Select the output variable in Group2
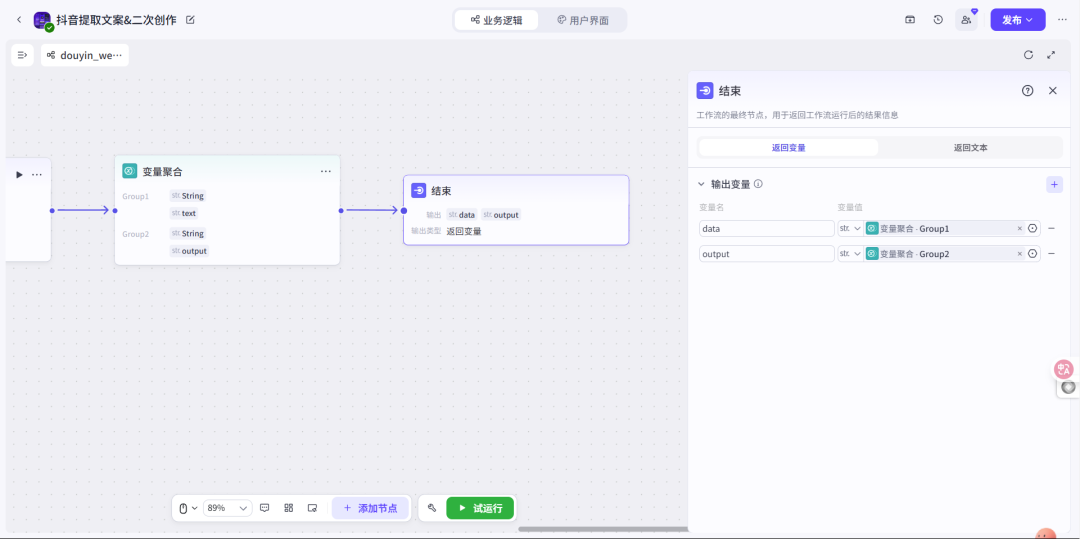The image size is (1080, 539). (189, 251)
